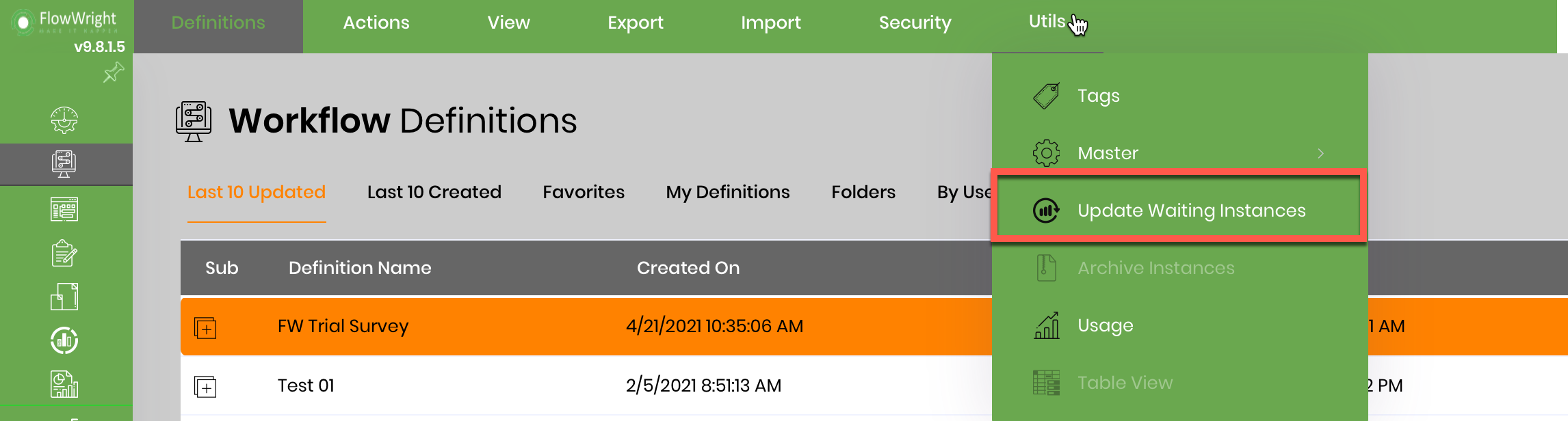Open the Definitions menu
This screenshot has height=421, width=1568.
[x=218, y=23]
